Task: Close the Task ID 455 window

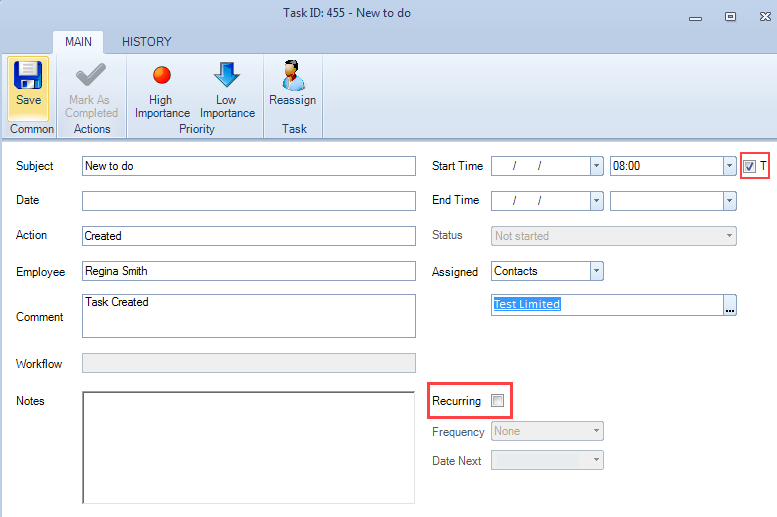Action: 765,17
